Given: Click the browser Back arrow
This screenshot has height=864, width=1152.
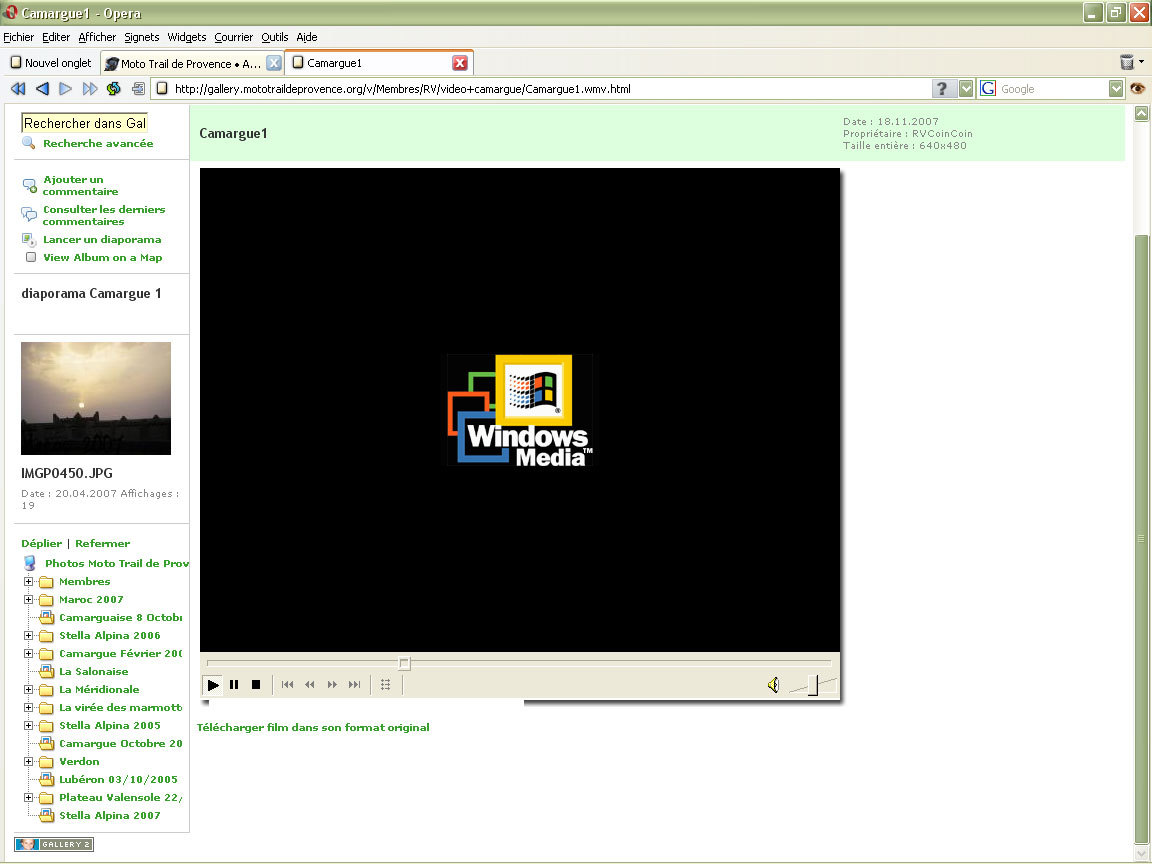Looking at the screenshot, I should click(x=42, y=89).
